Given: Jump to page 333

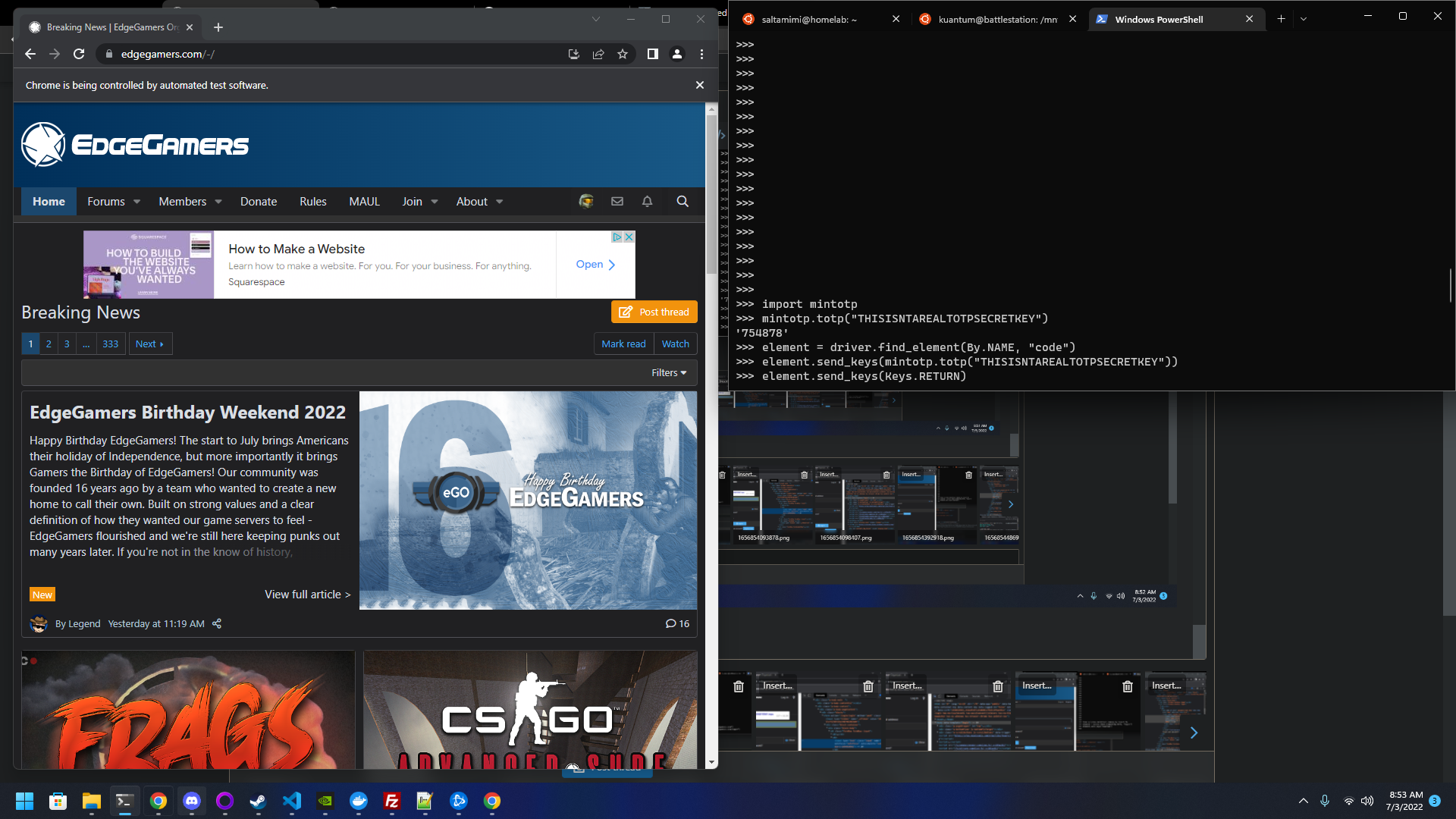Looking at the screenshot, I should click(111, 344).
